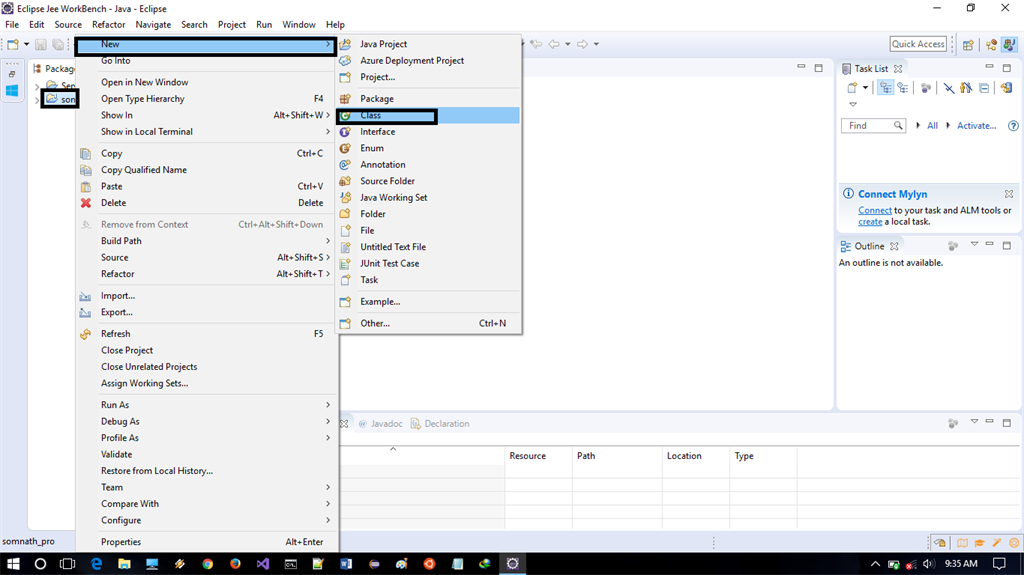Image resolution: width=1024 pixels, height=575 pixels.
Task: Pick Interface from the New submenu
Action: (x=428, y=131)
